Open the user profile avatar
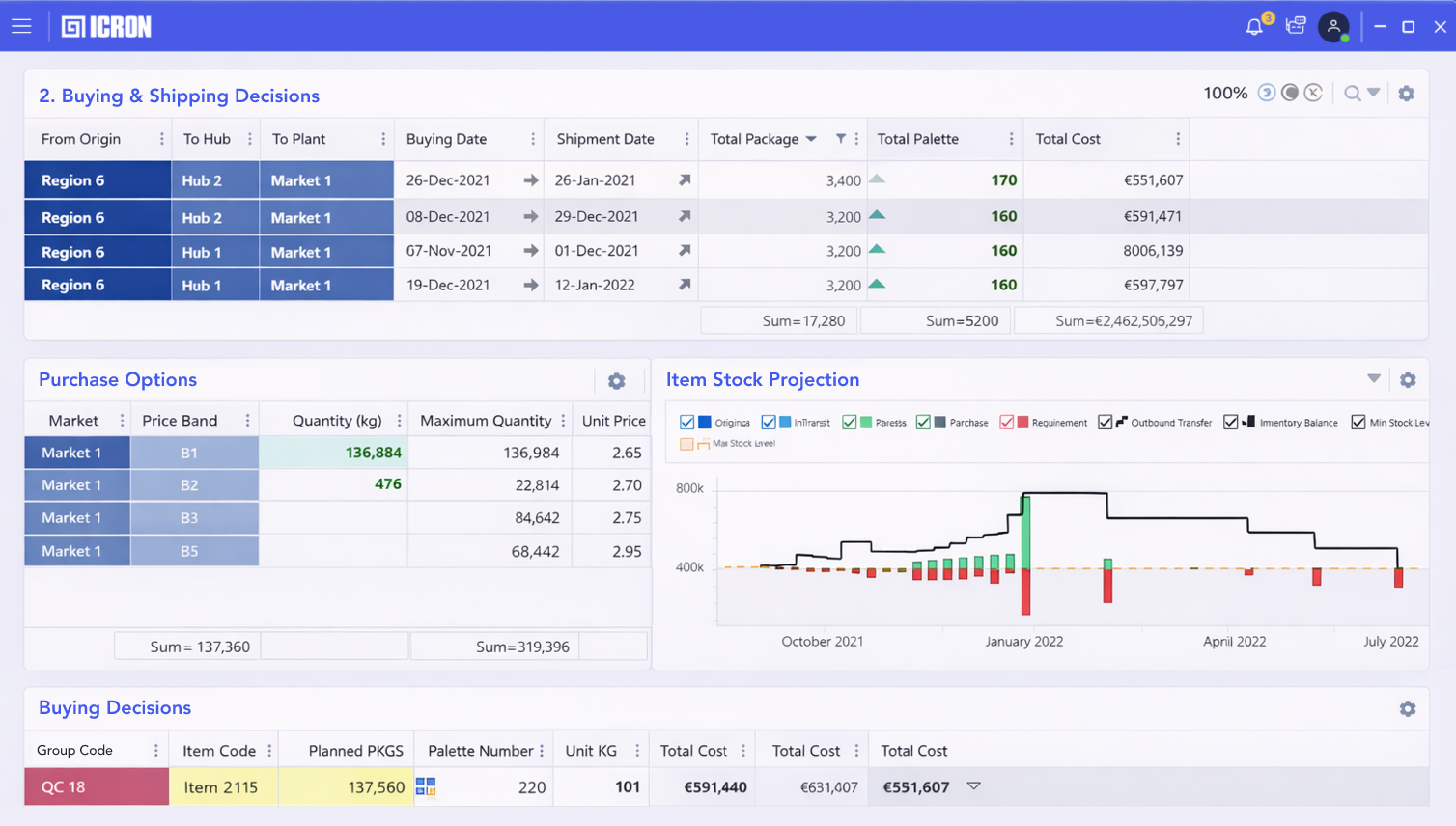1456x826 pixels. pyautogui.click(x=1333, y=27)
